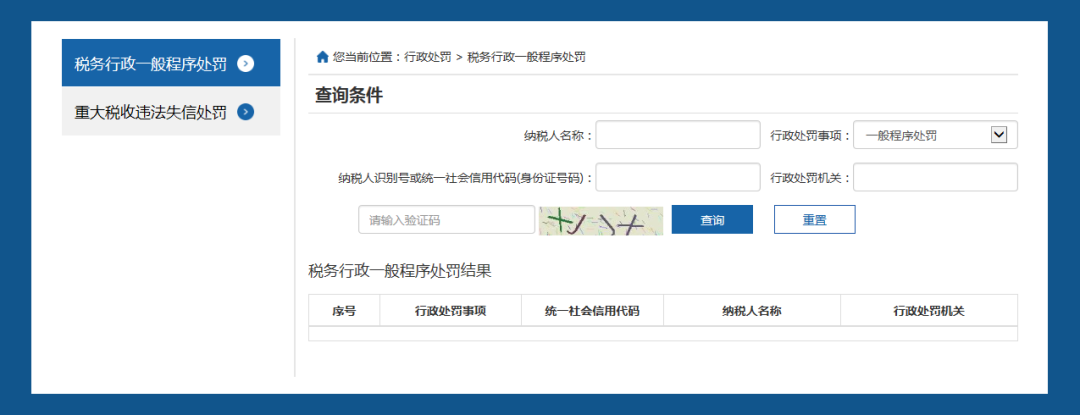Click the 纳税人名称 input field
This screenshot has width=1080, height=415.
[678, 135]
